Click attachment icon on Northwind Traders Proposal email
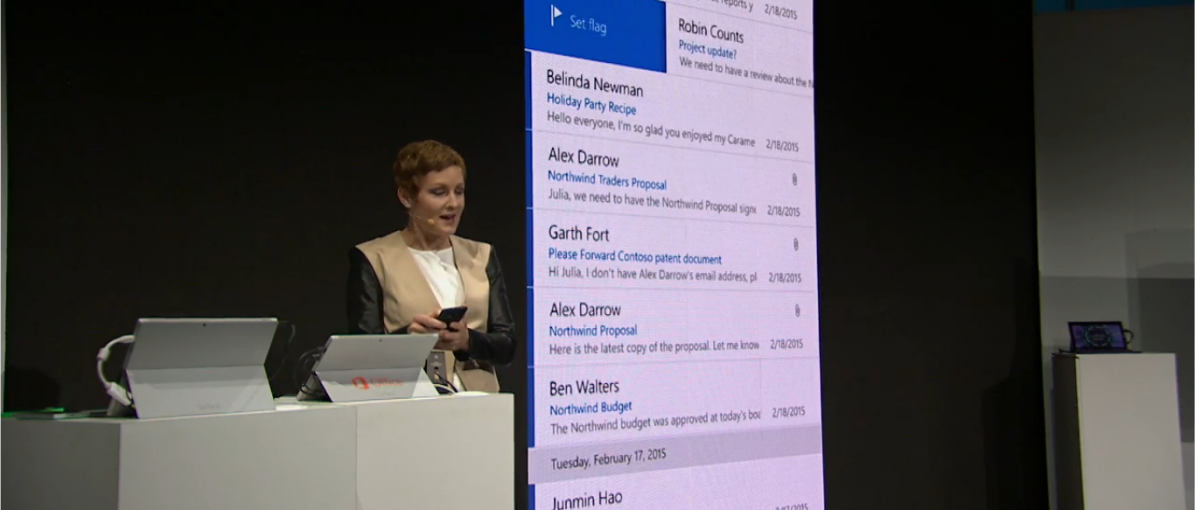Image resolution: width=1195 pixels, height=510 pixels. click(794, 179)
